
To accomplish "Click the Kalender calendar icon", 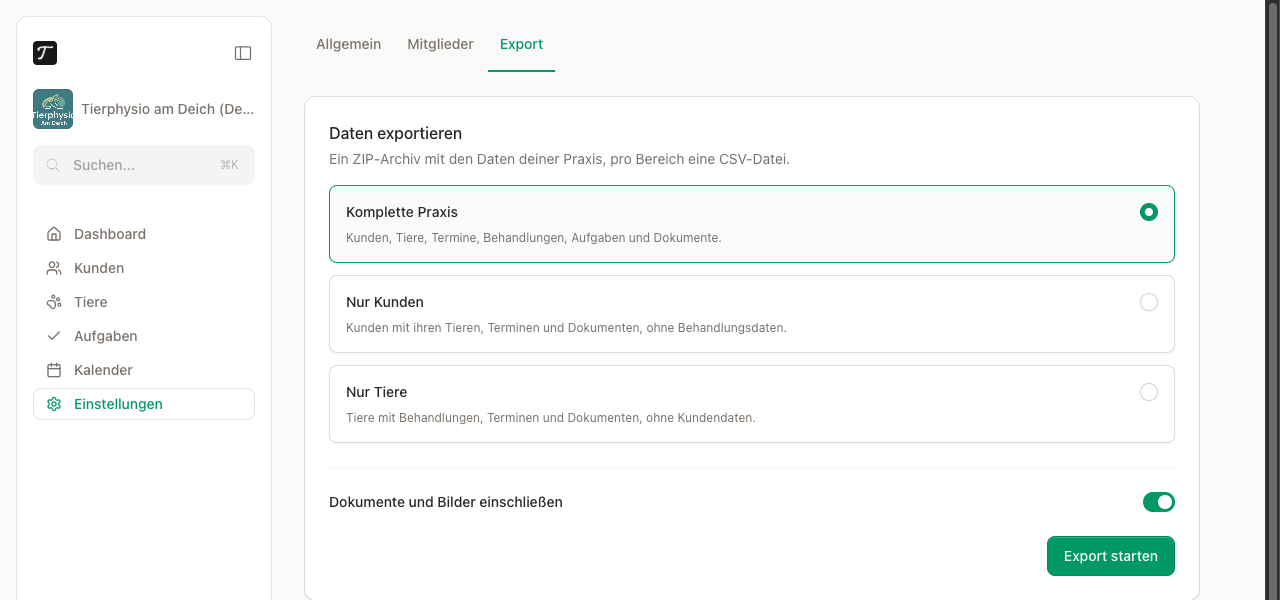I will (54, 370).
